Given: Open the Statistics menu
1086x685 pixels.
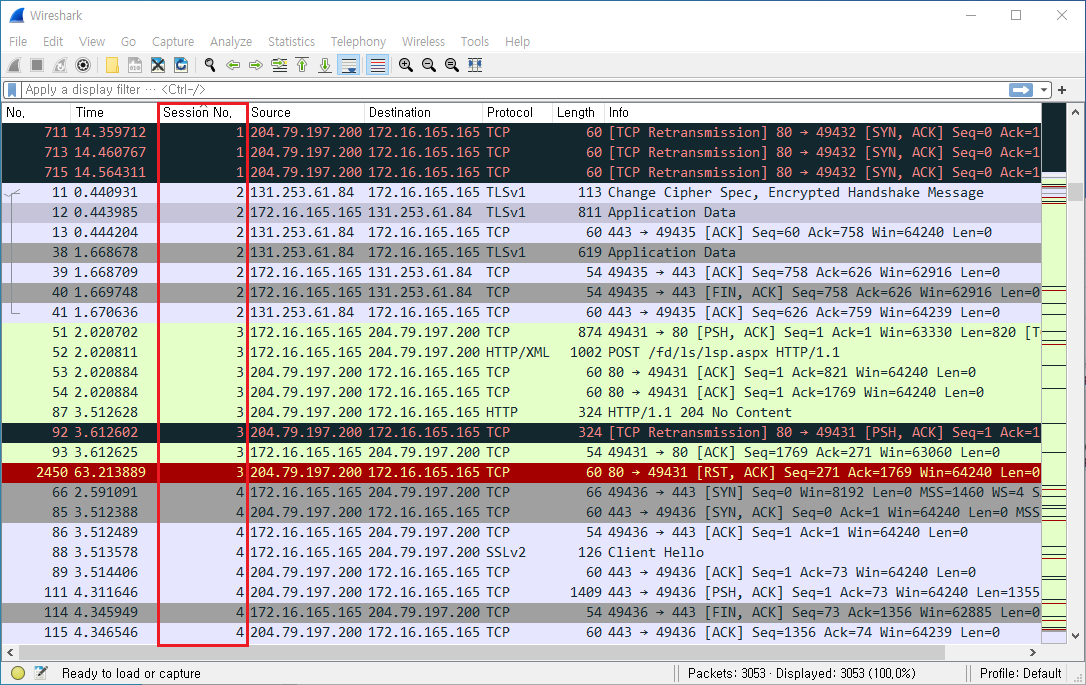Looking at the screenshot, I should 291,42.
